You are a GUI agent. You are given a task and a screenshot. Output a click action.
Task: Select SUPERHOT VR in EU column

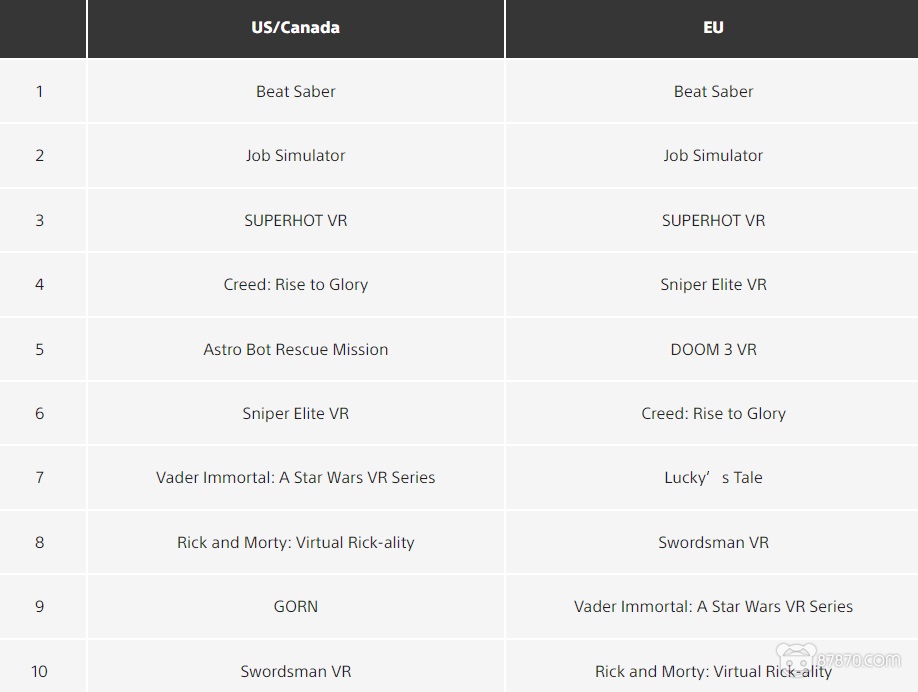click(x=713, y=220)
